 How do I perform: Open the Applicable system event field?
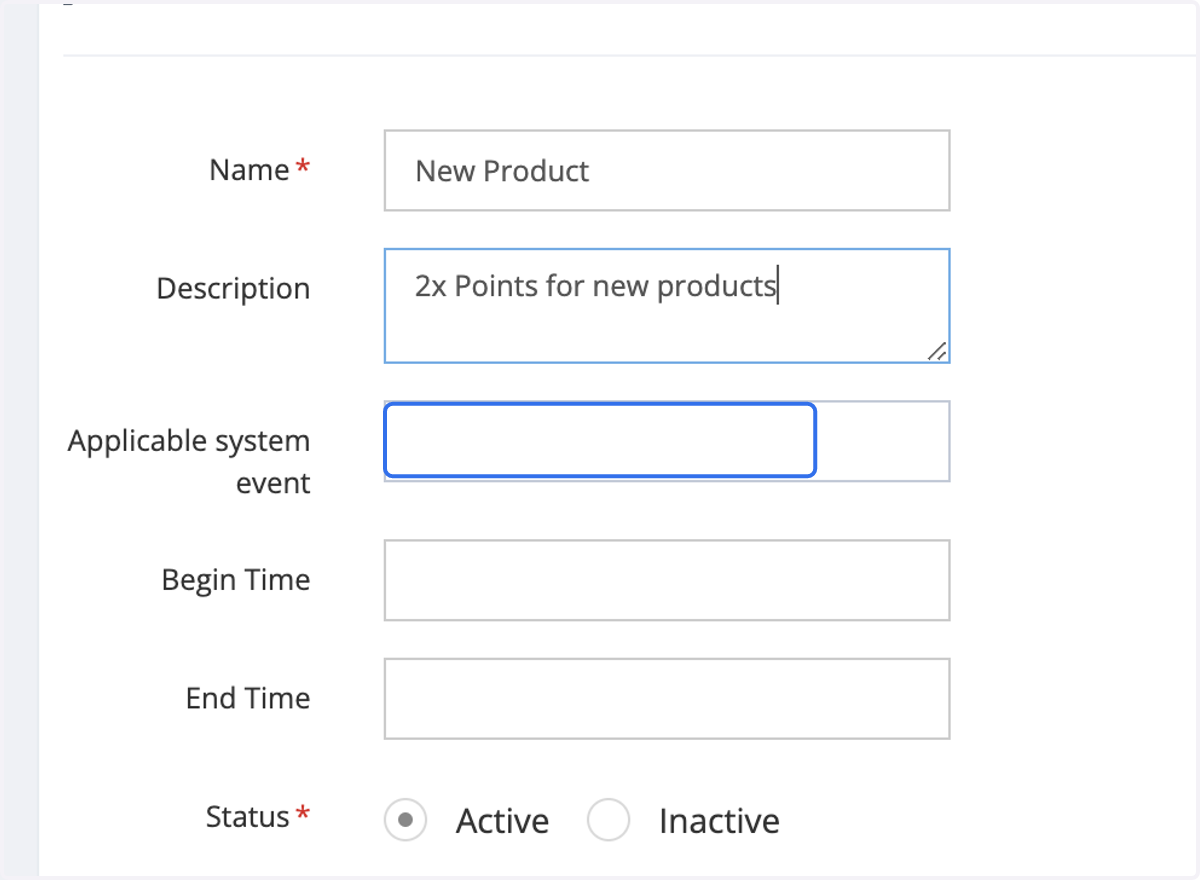pyautogui.click(x=667, y=441)
